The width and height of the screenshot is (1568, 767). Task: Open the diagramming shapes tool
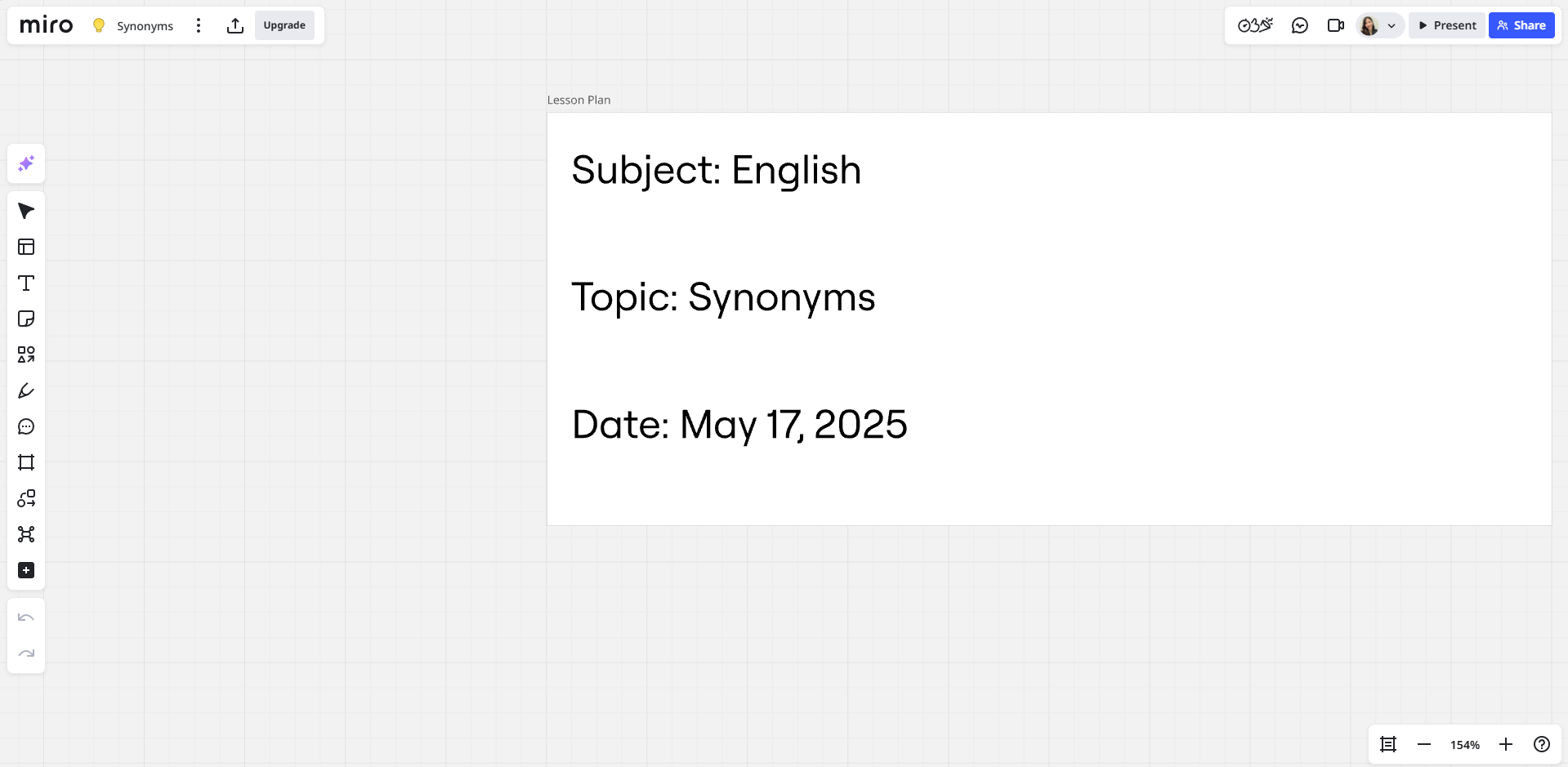pyautogui.click(x=26, y=498)
